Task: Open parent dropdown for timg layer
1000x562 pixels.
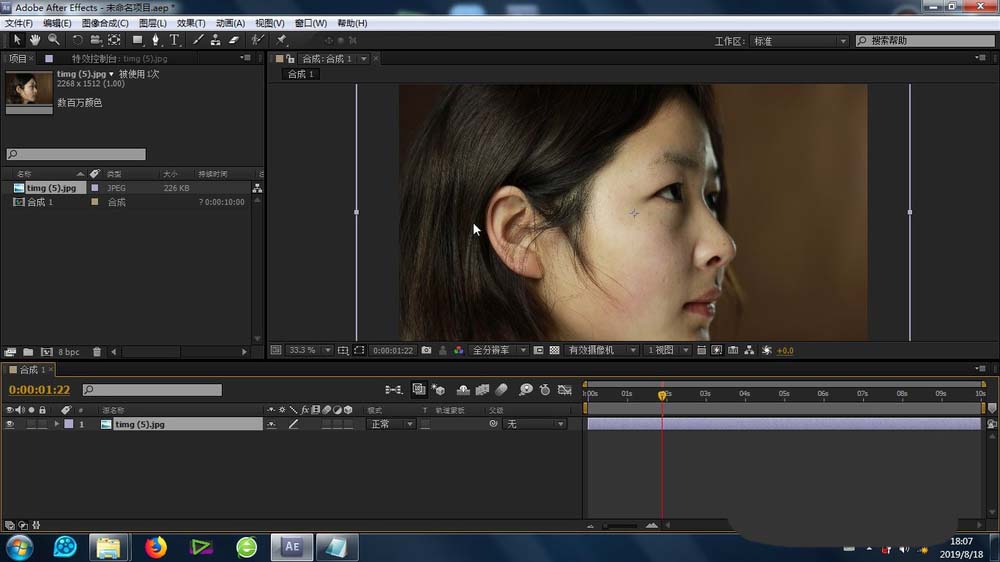Action: pos(534,424)
